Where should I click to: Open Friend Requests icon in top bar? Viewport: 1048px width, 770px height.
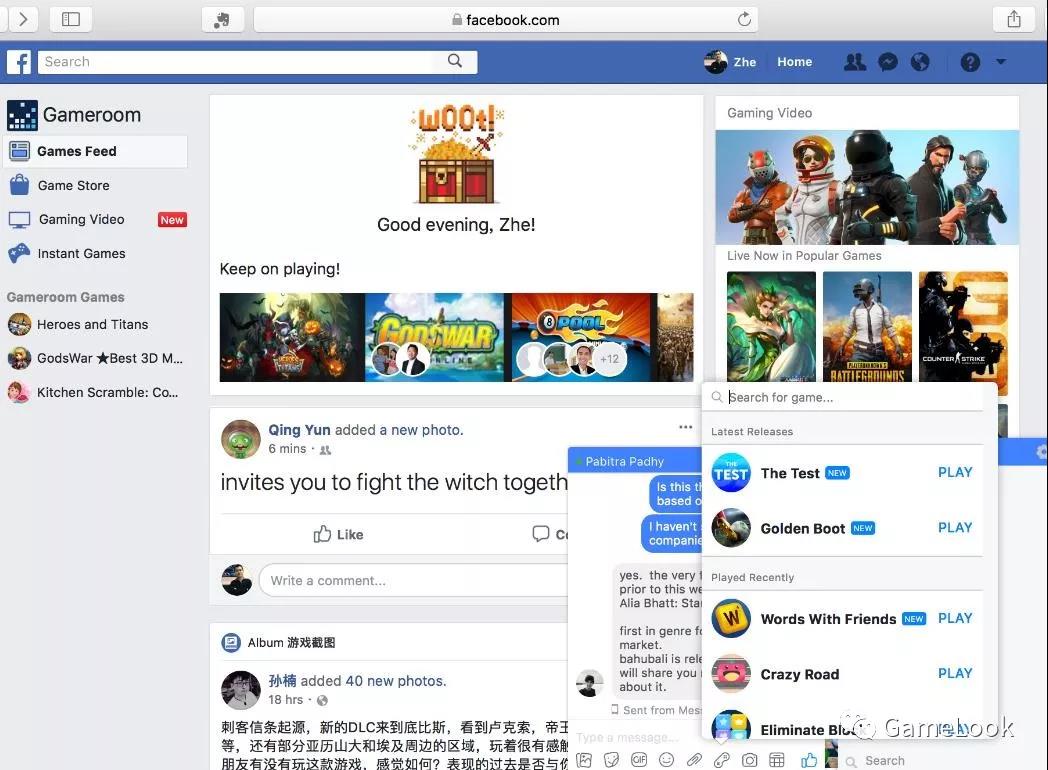click(855, 62)
